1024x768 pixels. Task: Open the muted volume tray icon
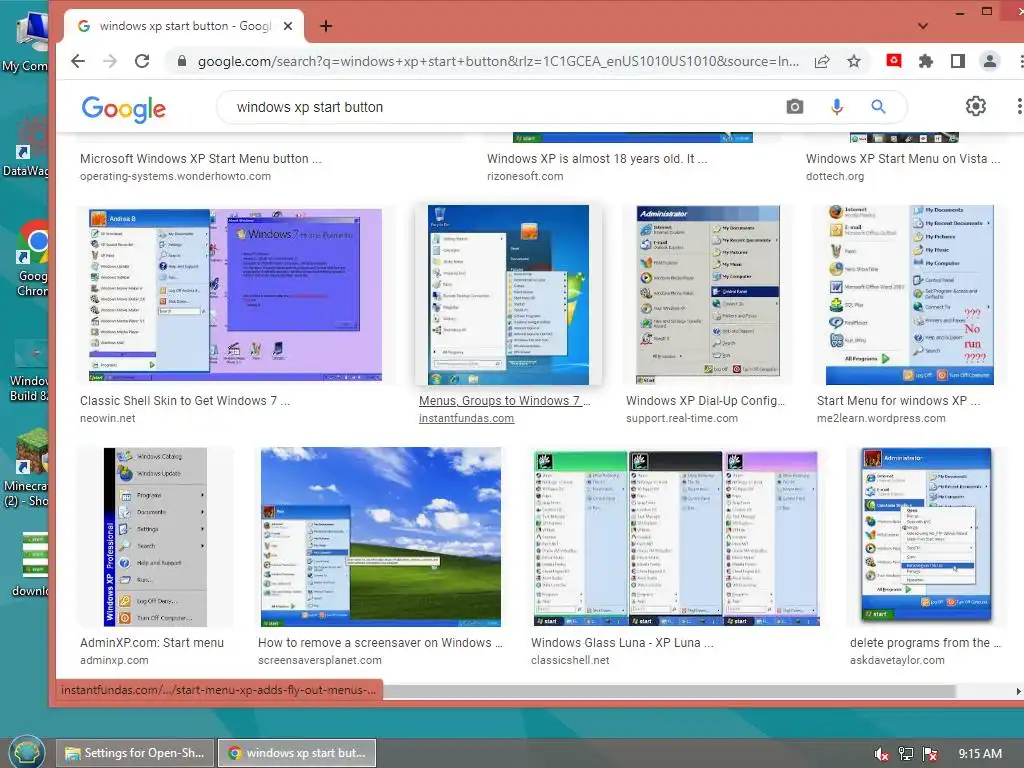tap(882, 754)
